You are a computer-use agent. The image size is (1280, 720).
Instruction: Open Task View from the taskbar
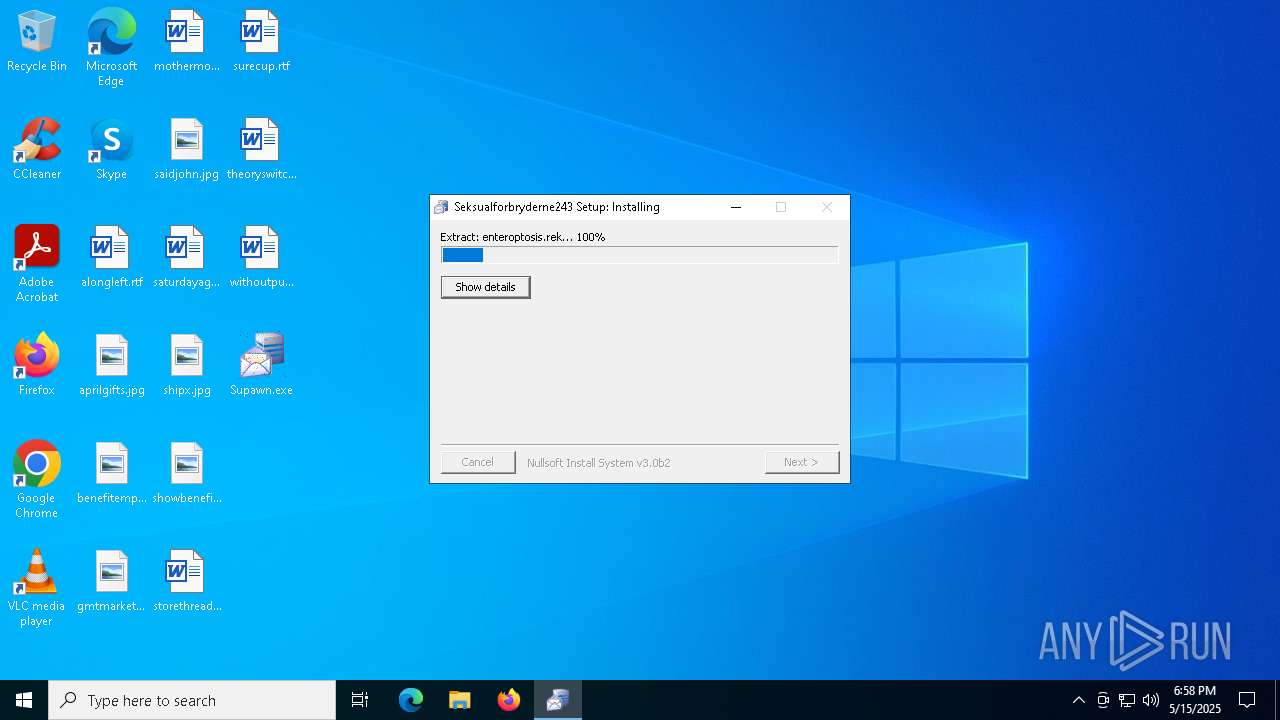(x=360, y=700)
